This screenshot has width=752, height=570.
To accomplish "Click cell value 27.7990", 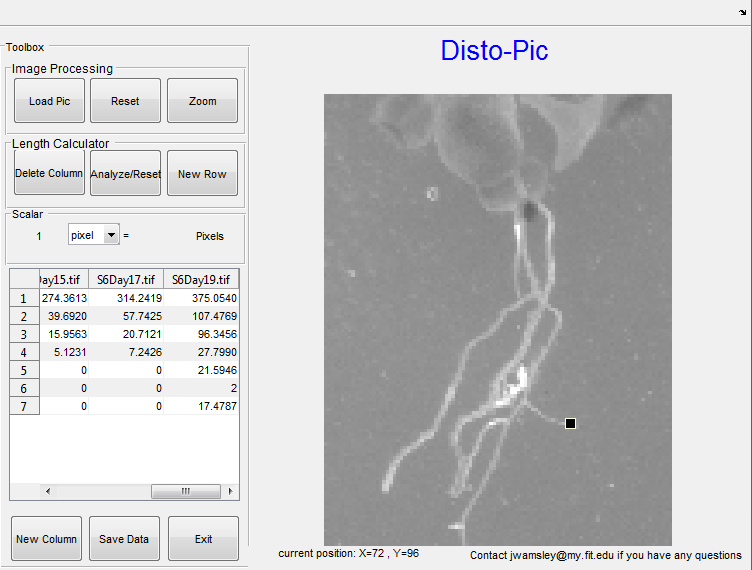I will tap(201, 352).
